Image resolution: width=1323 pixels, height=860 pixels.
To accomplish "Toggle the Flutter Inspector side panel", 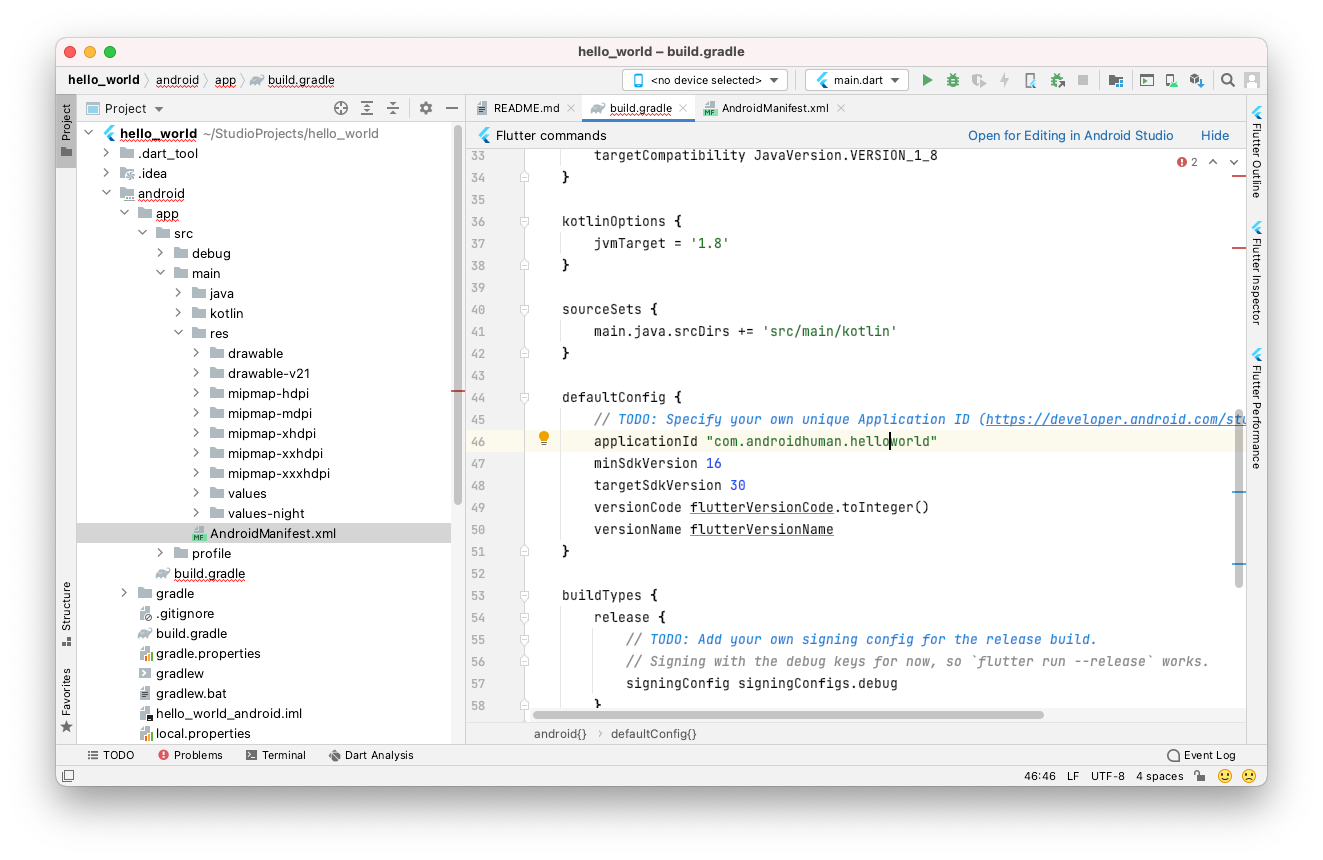I will pos(1257,272).
